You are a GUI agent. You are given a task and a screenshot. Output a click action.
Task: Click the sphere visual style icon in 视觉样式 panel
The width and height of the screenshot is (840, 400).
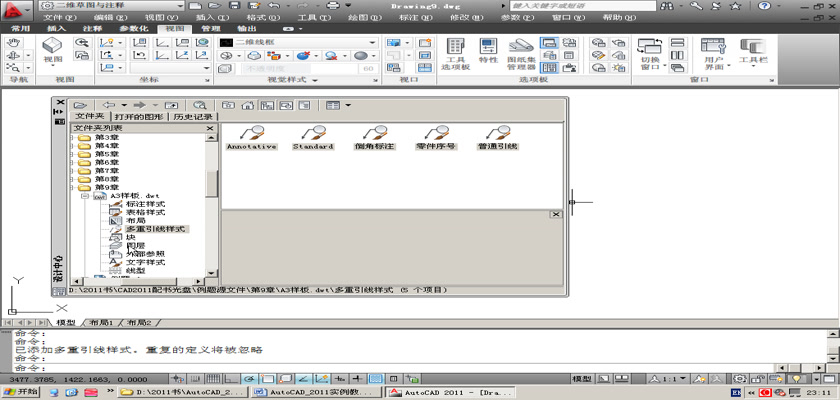click(x=361, y=56)
